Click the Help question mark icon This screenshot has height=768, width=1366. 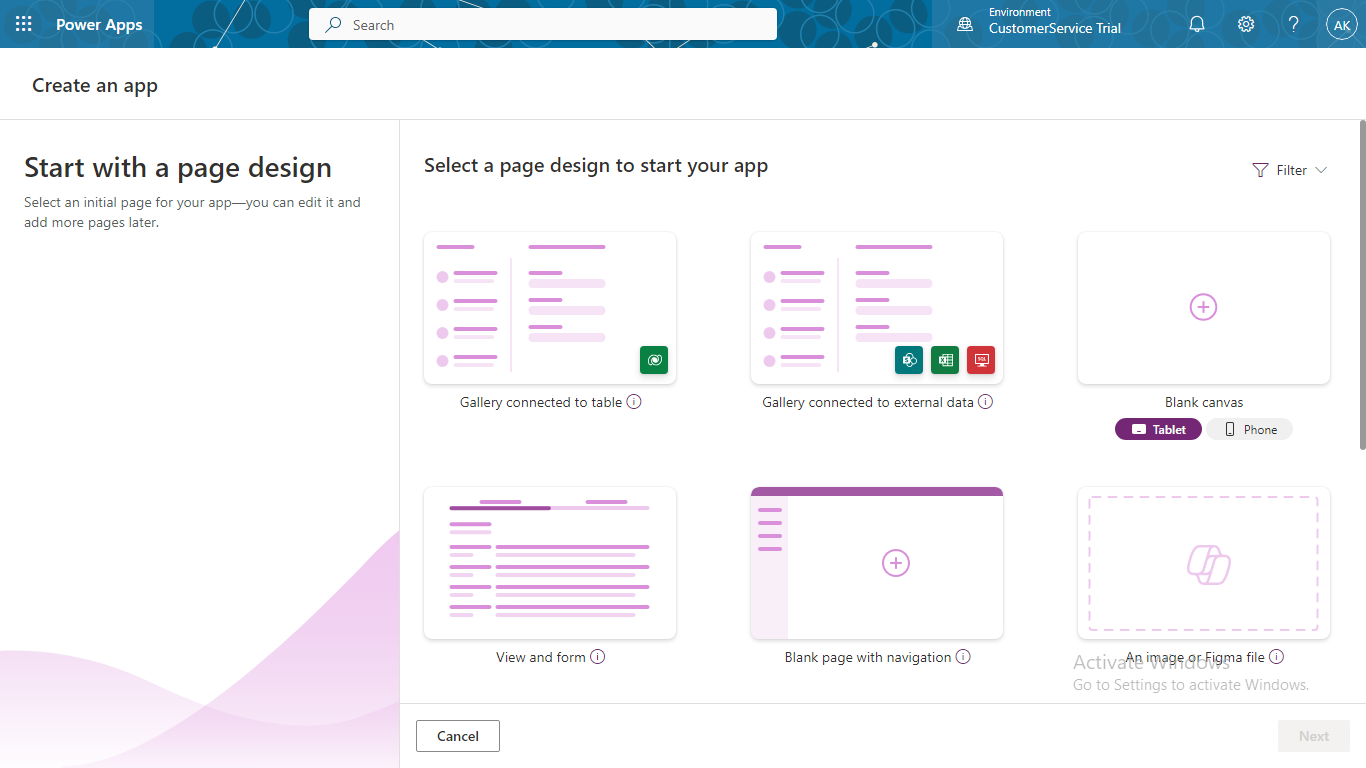(1294, 24)
